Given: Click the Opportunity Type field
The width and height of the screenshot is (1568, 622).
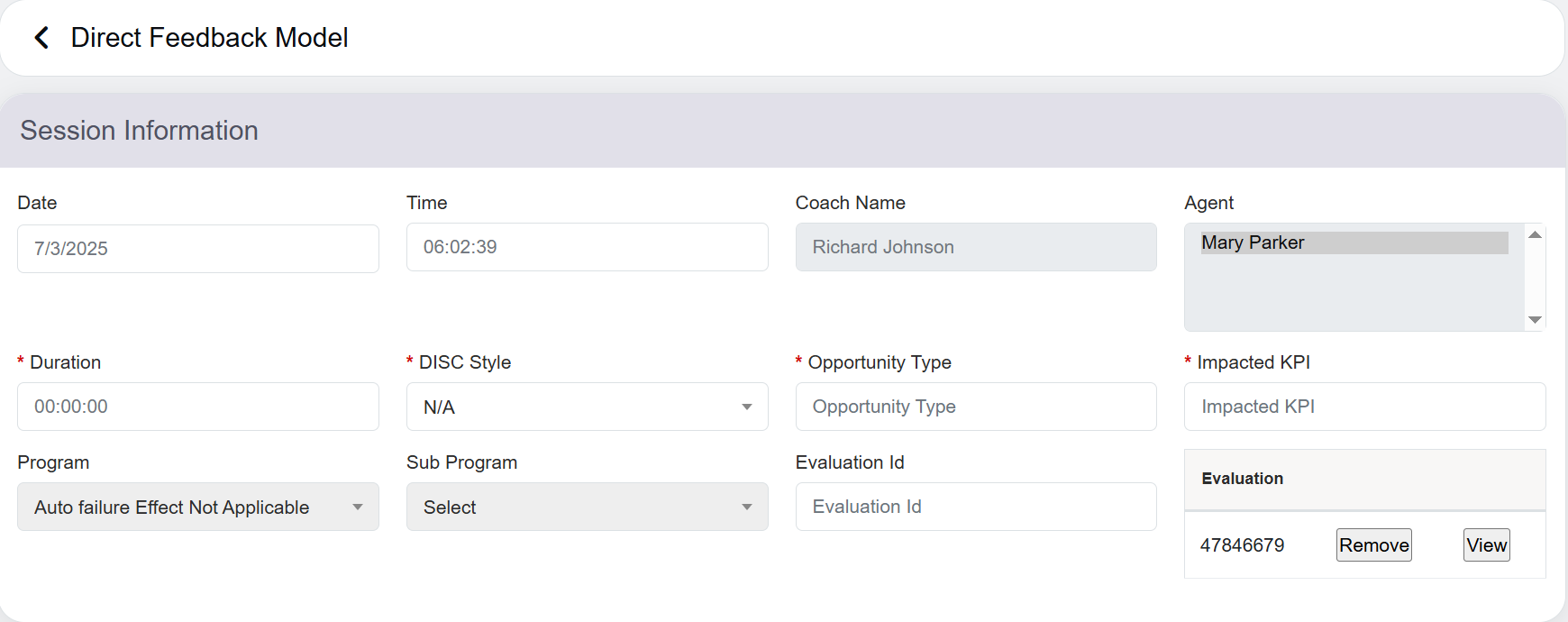Looking at the screenshot, I should (x=975, y=407).
